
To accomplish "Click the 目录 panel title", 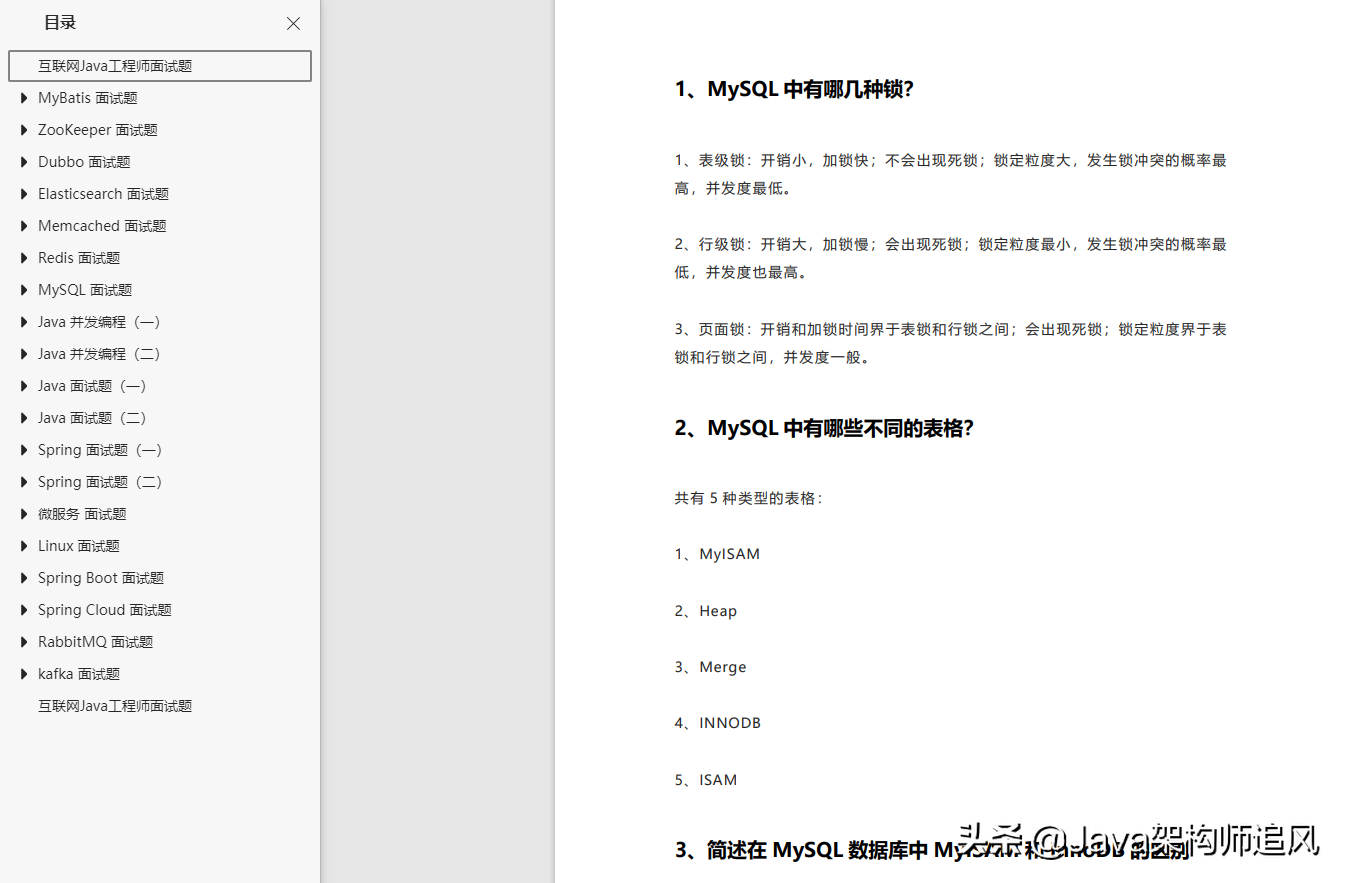I will [x=60, y=23].
